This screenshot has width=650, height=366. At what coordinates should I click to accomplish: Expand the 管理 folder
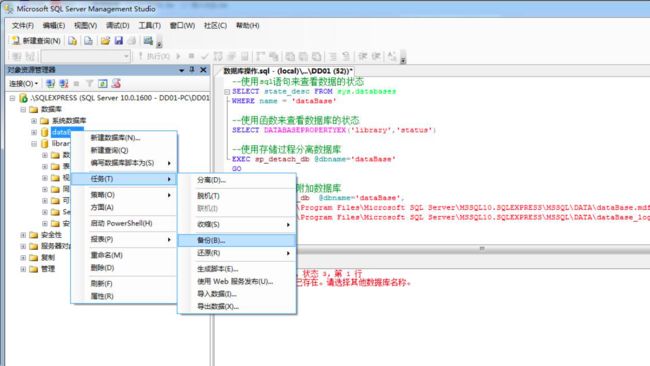[23, 269]
